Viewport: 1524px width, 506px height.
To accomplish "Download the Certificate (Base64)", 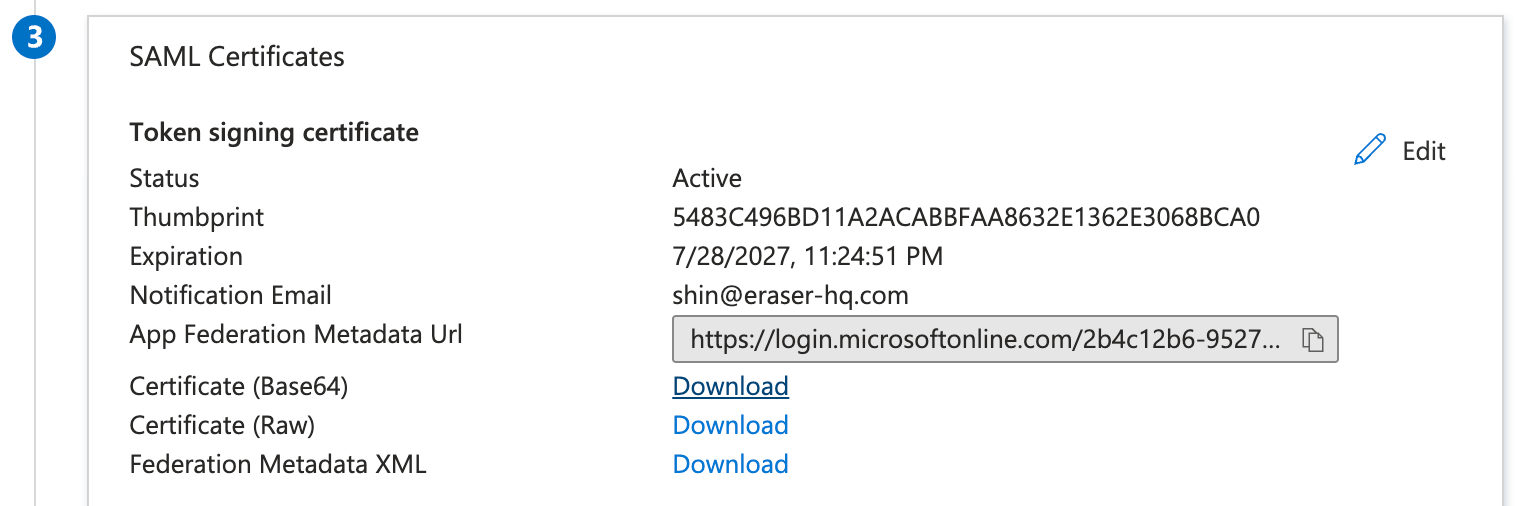I will point(731,386).
